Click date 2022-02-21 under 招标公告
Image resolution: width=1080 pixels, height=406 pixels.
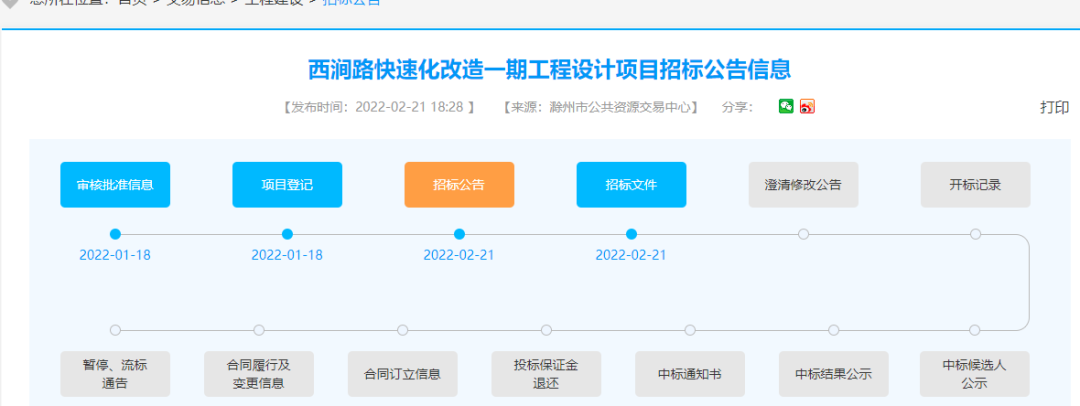point(459,255)
